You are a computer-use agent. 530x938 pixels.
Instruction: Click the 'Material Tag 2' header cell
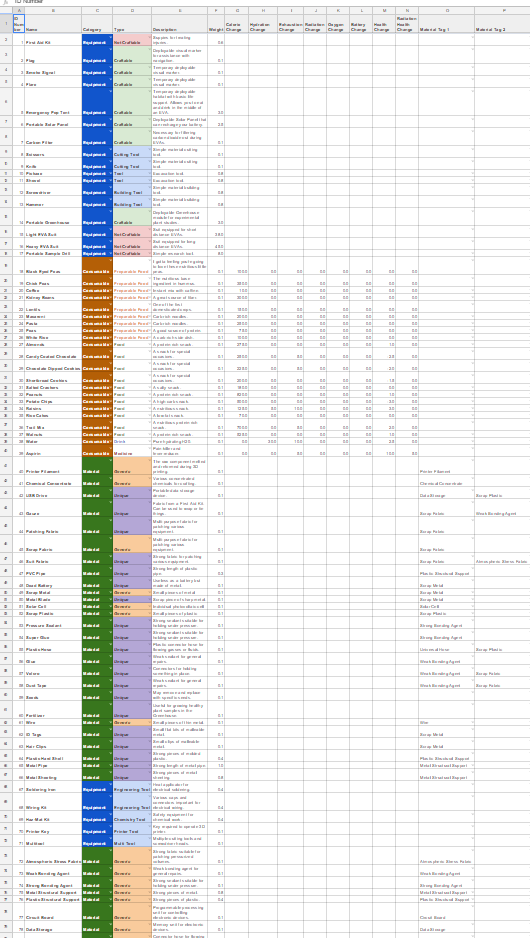(502, 23)
